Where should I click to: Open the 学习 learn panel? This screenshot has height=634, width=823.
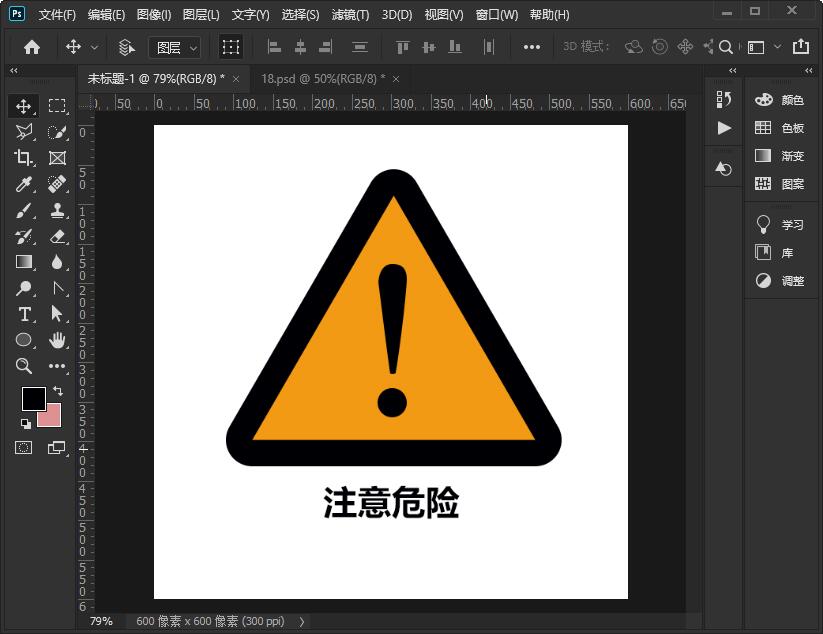coord(779,225)
